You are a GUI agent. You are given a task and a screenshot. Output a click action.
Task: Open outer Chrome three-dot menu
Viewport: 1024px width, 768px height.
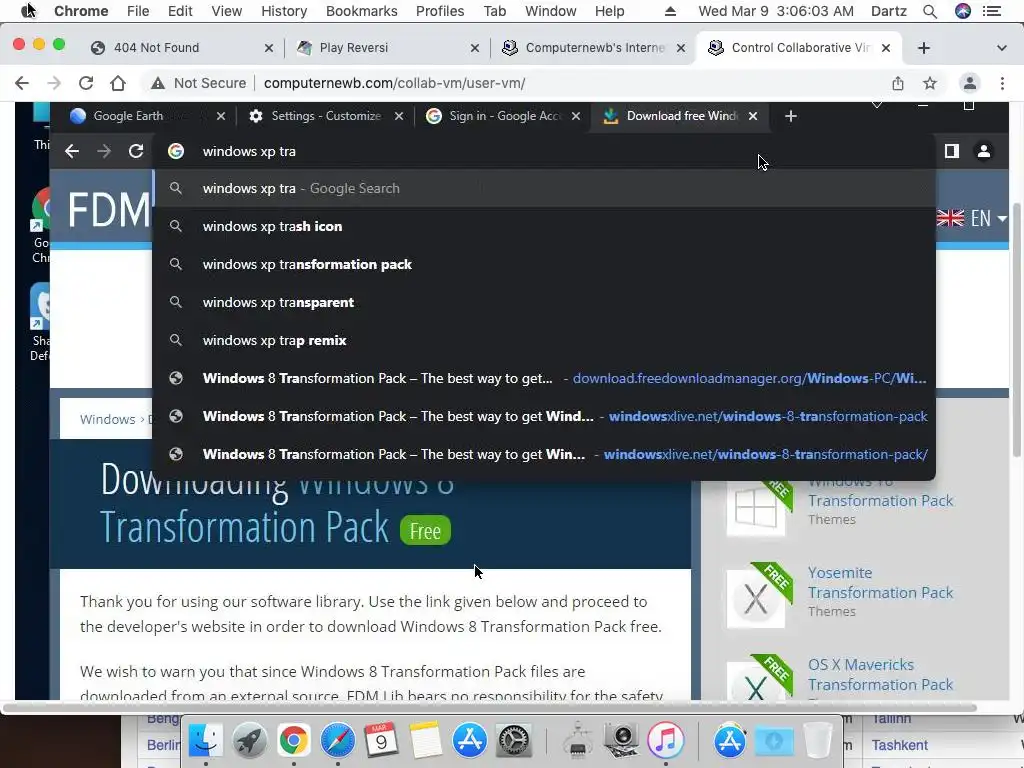coord(1002,83)
